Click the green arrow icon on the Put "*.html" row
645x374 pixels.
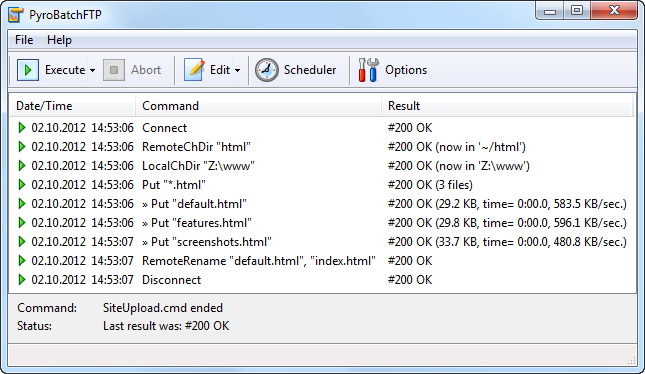(x=22, y=185)
